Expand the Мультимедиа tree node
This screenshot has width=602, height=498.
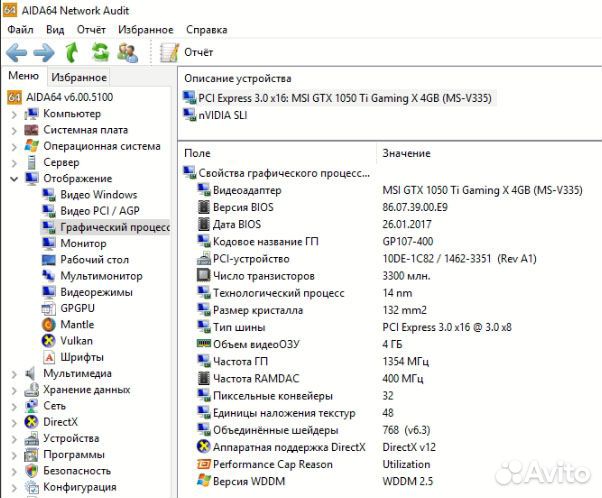pos(14,374)
